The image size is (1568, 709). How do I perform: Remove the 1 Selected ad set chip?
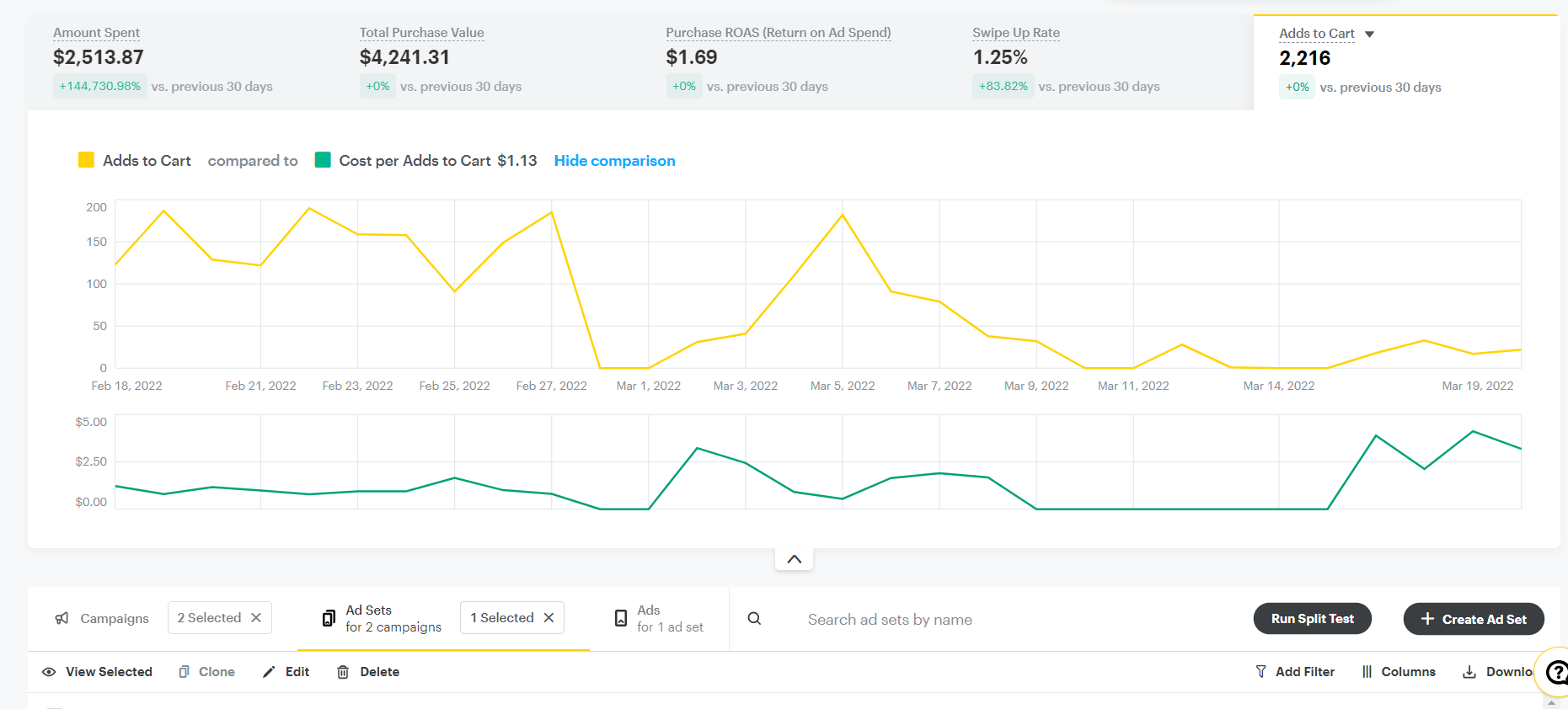549,618
